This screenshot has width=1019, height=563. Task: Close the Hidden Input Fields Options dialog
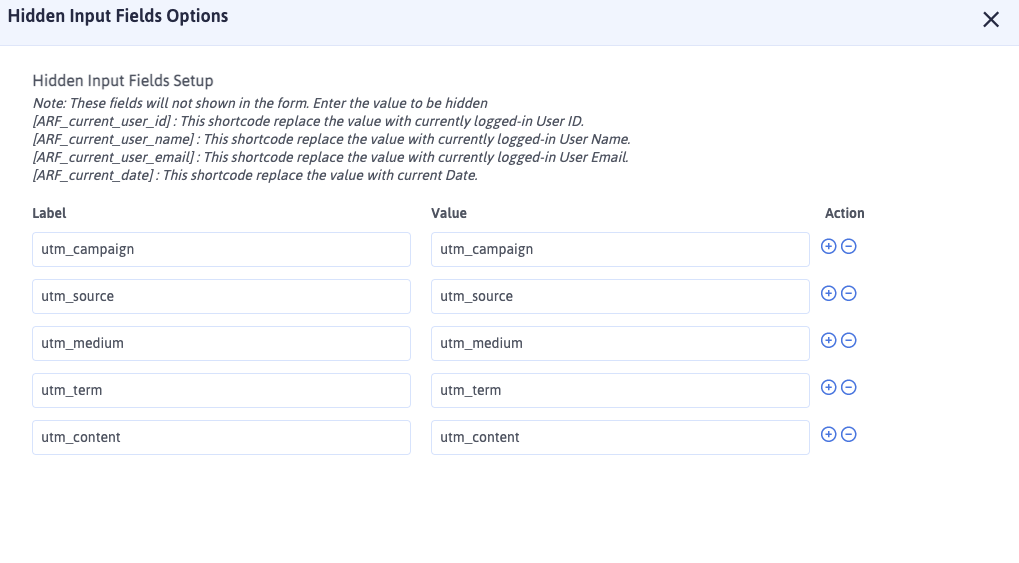point(991,19)
